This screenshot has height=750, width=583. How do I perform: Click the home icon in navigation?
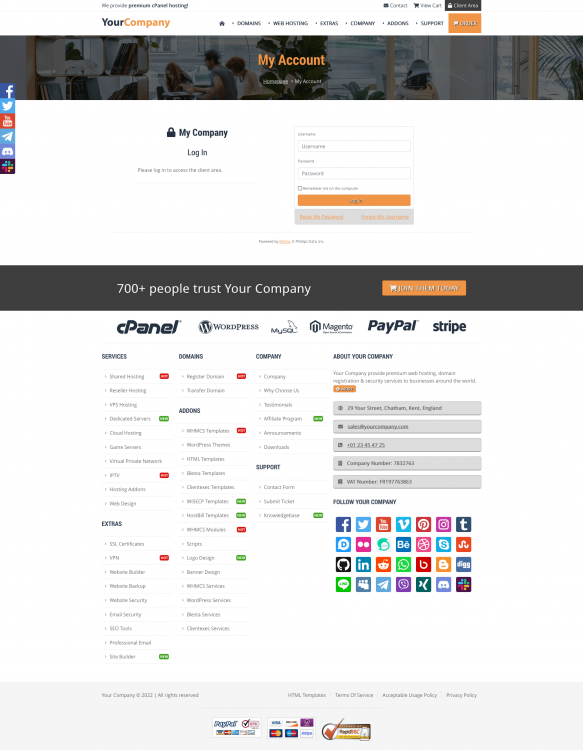tap(222, 23)
